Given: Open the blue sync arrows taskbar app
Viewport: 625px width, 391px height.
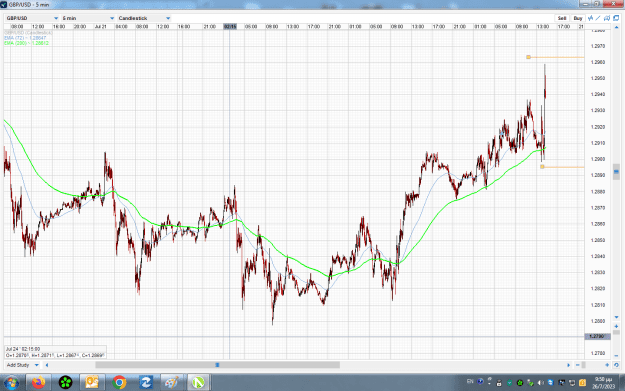Looking at the screenshot, I should point(146,383).
